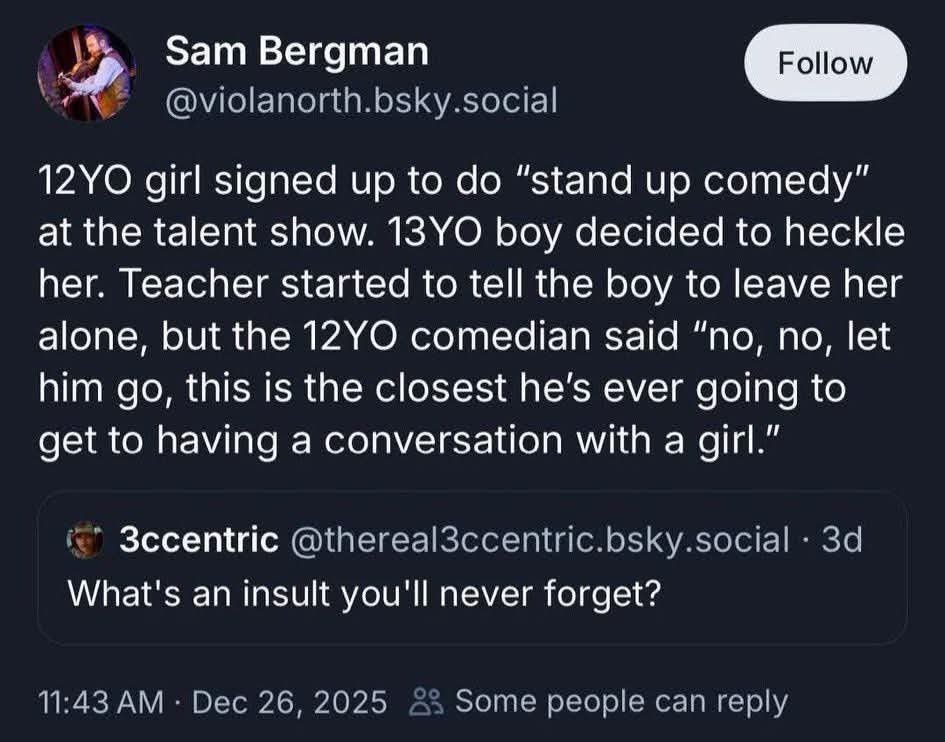Open quoted text "What's an insult you'll never forget?"
Screen dimensions: 945x742
(x=363, y=592)
